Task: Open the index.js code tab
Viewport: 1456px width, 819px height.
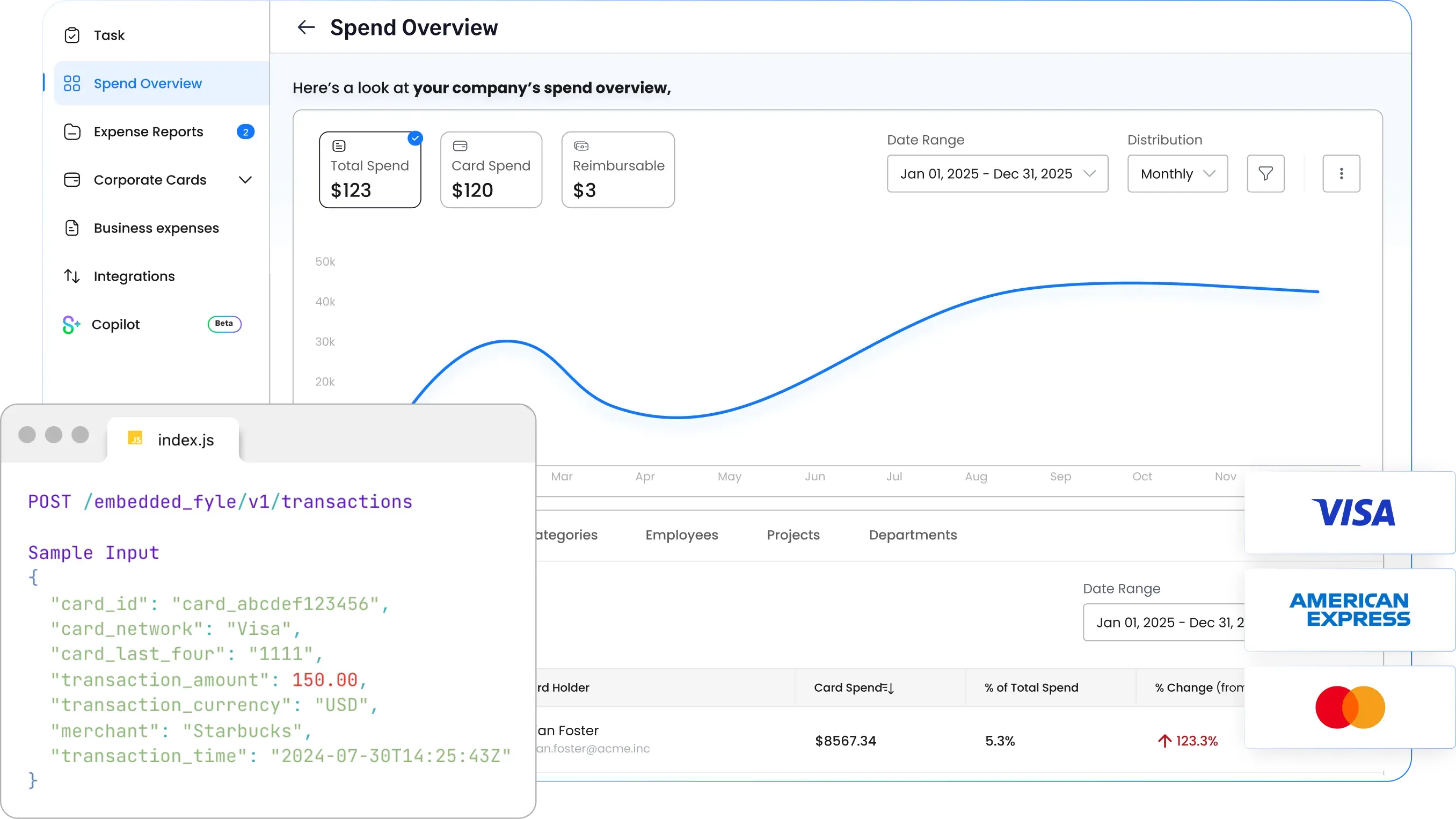Action: [x=173, y=439]
